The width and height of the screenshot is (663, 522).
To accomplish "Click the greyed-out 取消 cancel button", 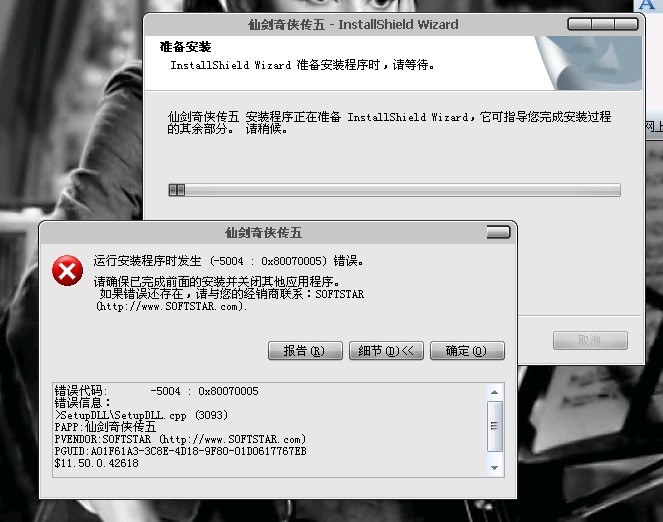I will click(x=590, y=340).
